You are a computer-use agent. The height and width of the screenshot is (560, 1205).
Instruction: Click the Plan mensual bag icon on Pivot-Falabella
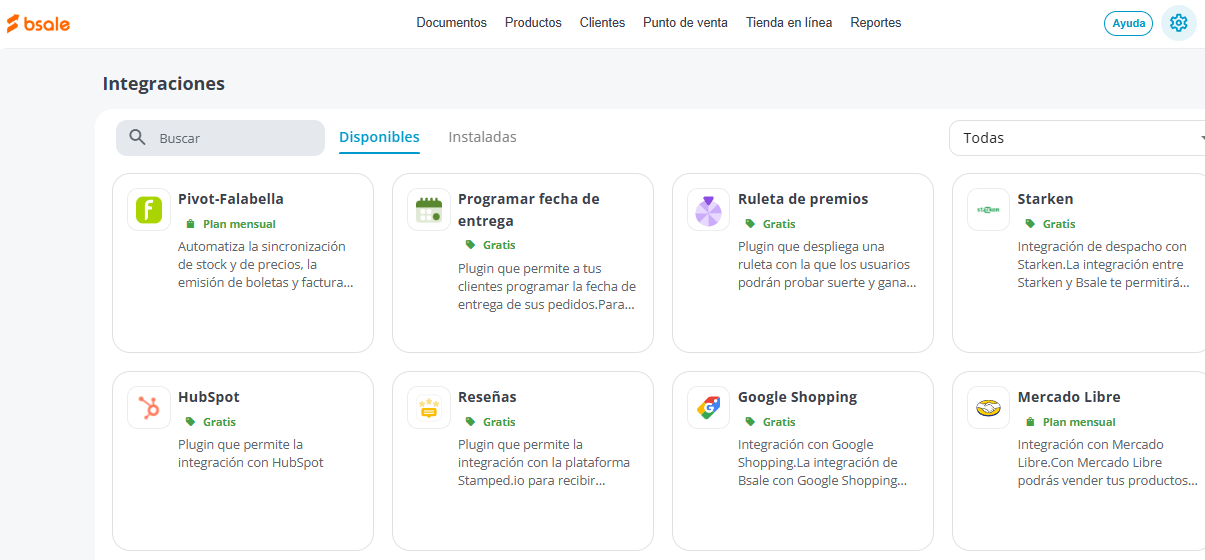click(x=190, y=224)
